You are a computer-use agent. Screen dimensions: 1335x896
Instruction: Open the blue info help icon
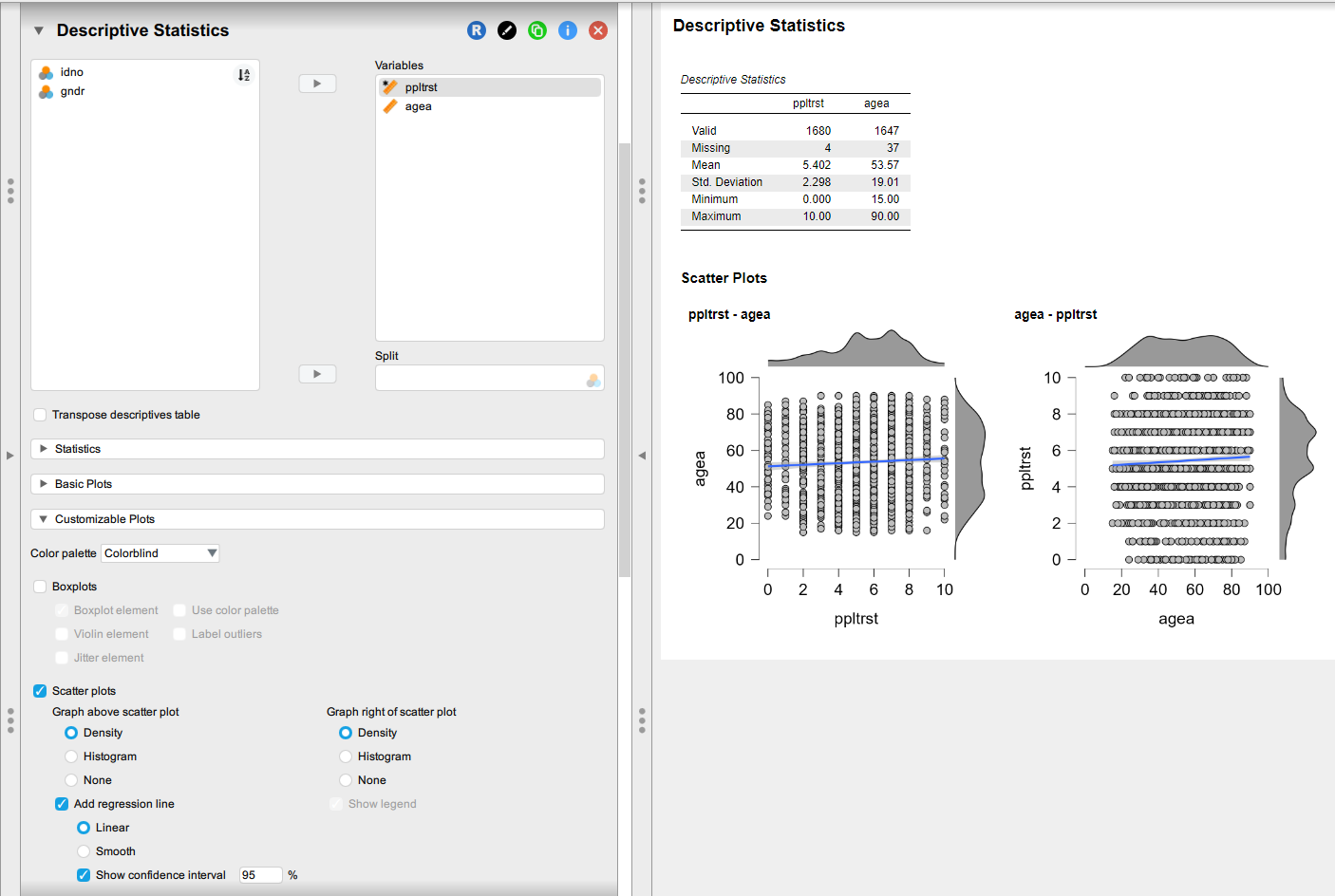click(568, 30)
